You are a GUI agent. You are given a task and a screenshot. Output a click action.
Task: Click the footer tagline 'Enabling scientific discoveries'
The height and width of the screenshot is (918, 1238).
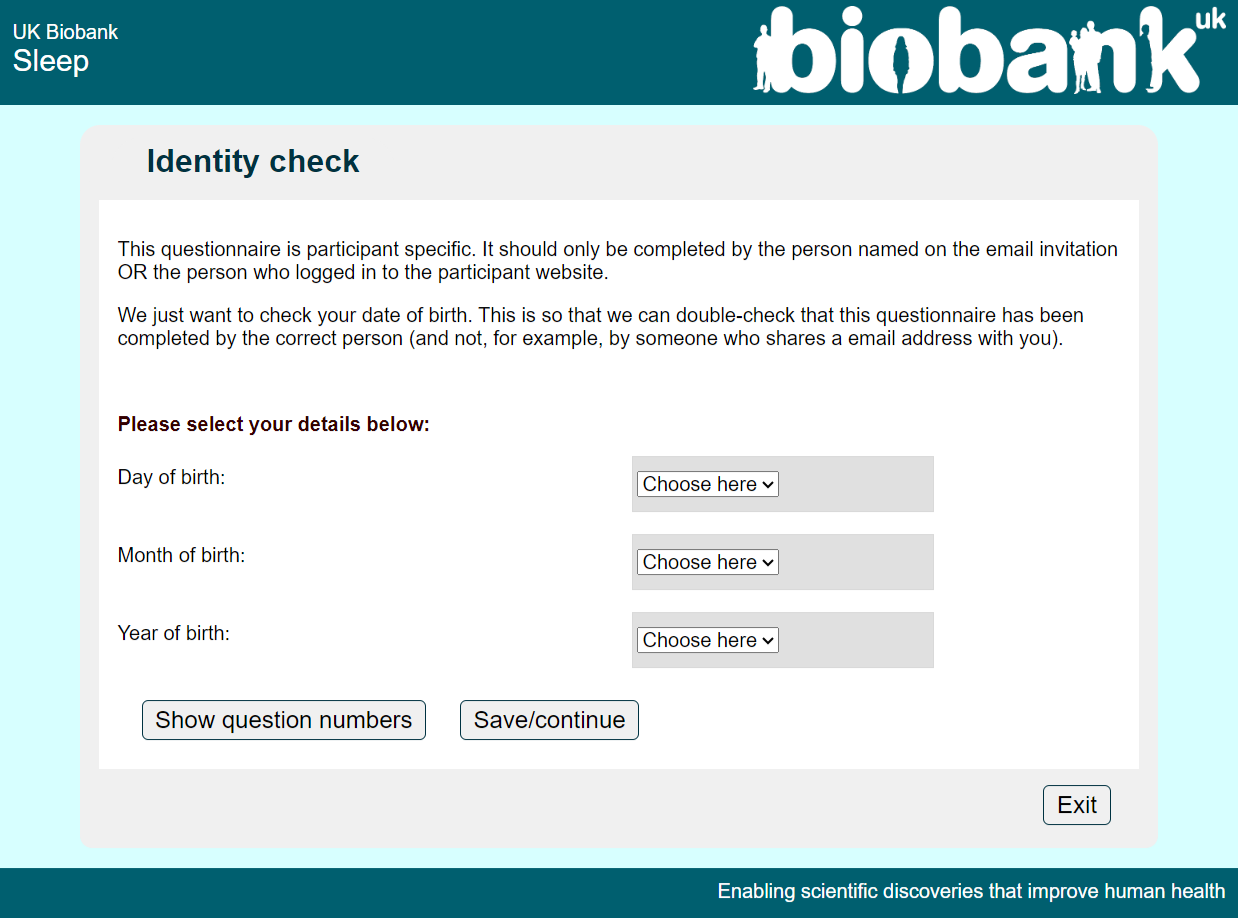point(971,891)
